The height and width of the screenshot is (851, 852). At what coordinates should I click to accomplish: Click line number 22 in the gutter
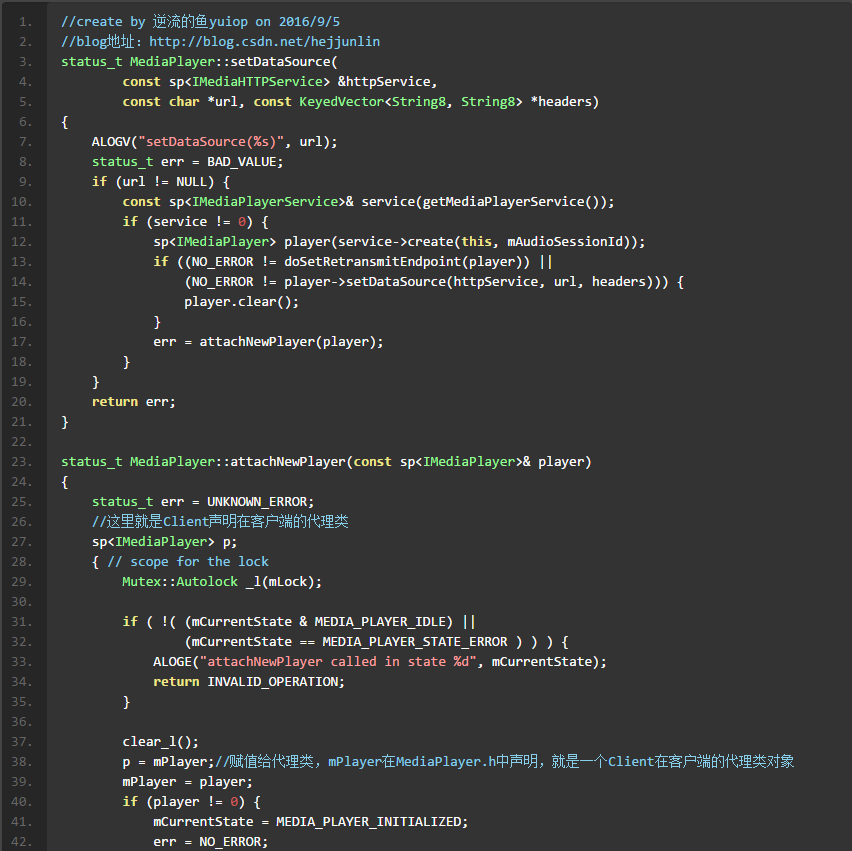22,442
